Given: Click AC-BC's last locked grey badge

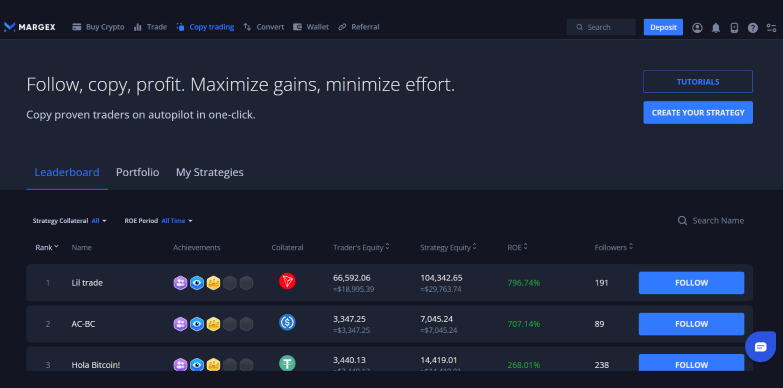Looking at the screenshot, I should pos(246,324).
